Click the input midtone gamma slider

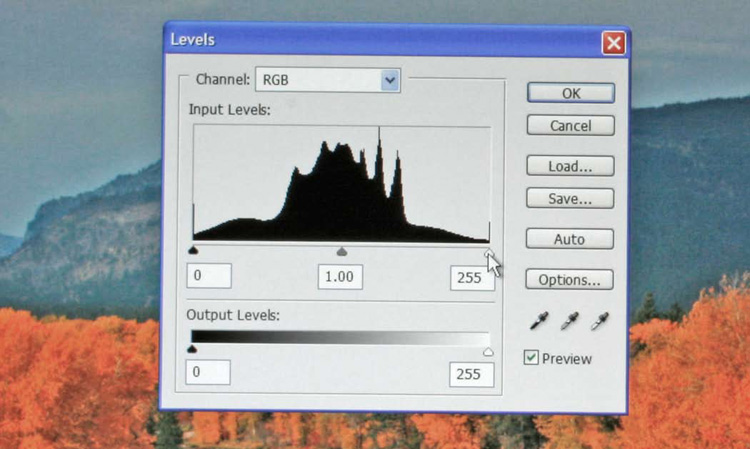point(342,252)
